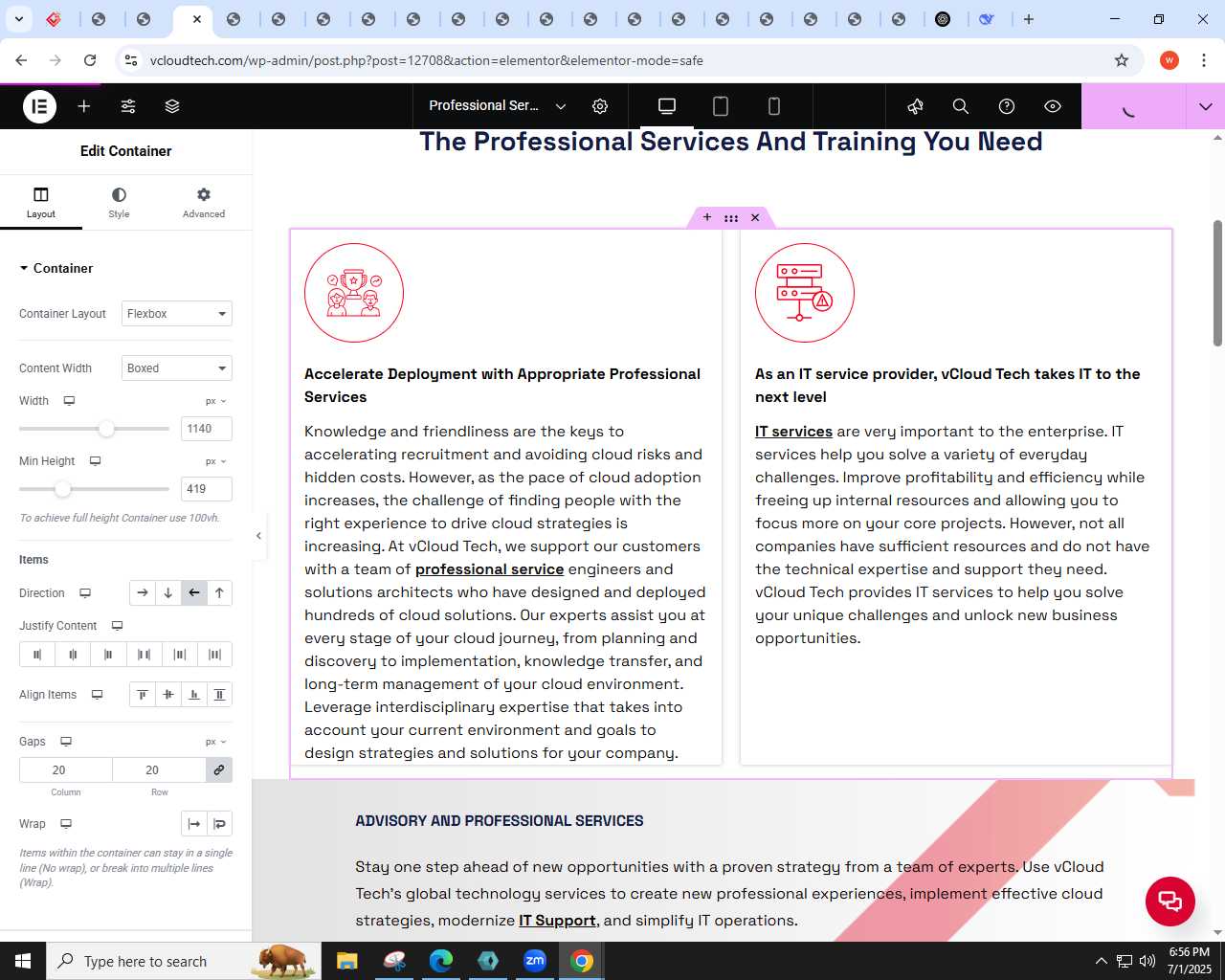Switch to the Style tab
Image resolution: width=1225 pixels, height=980 pixels.
click(119, 202)
